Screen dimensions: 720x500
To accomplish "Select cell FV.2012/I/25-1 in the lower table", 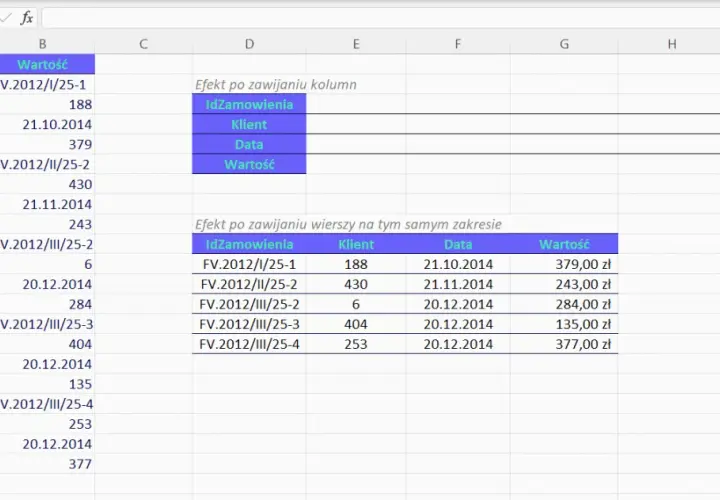I will 249,264.
